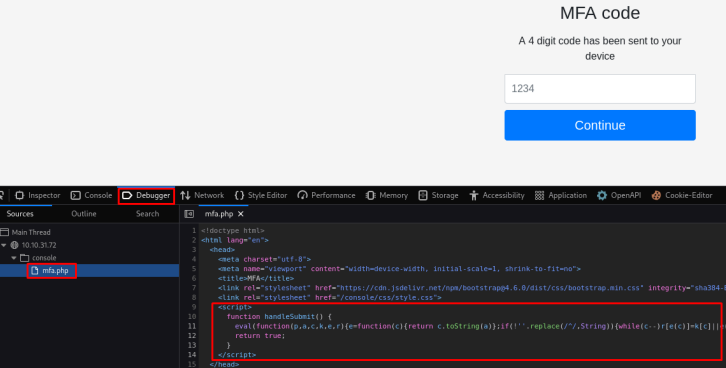
Task: Collapse the console folder arrow
Action: pyautogui.click(x=14, y=258)
